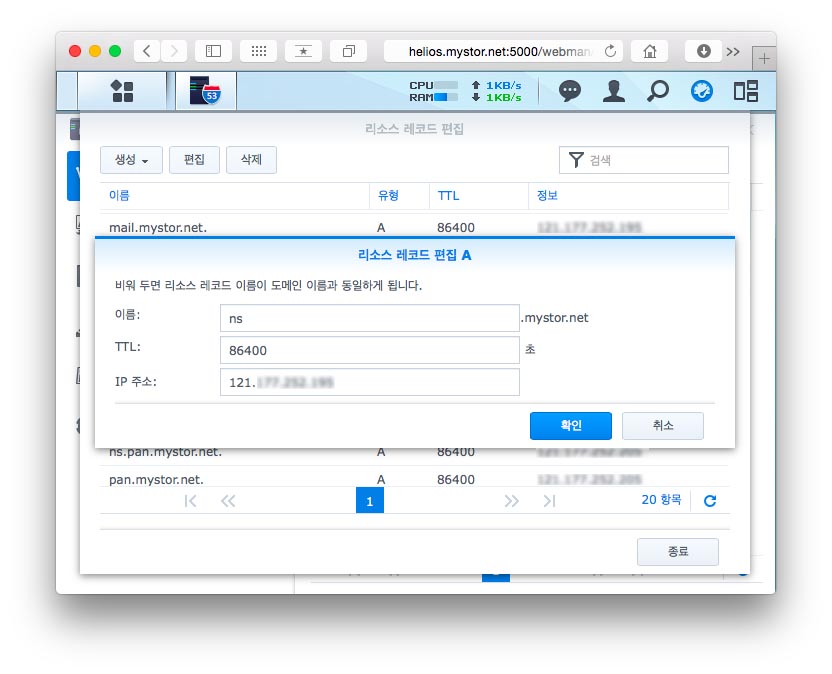Click the IP 주소 input field
The width and height of the screenshot is (832, 674).
[369, 382]
